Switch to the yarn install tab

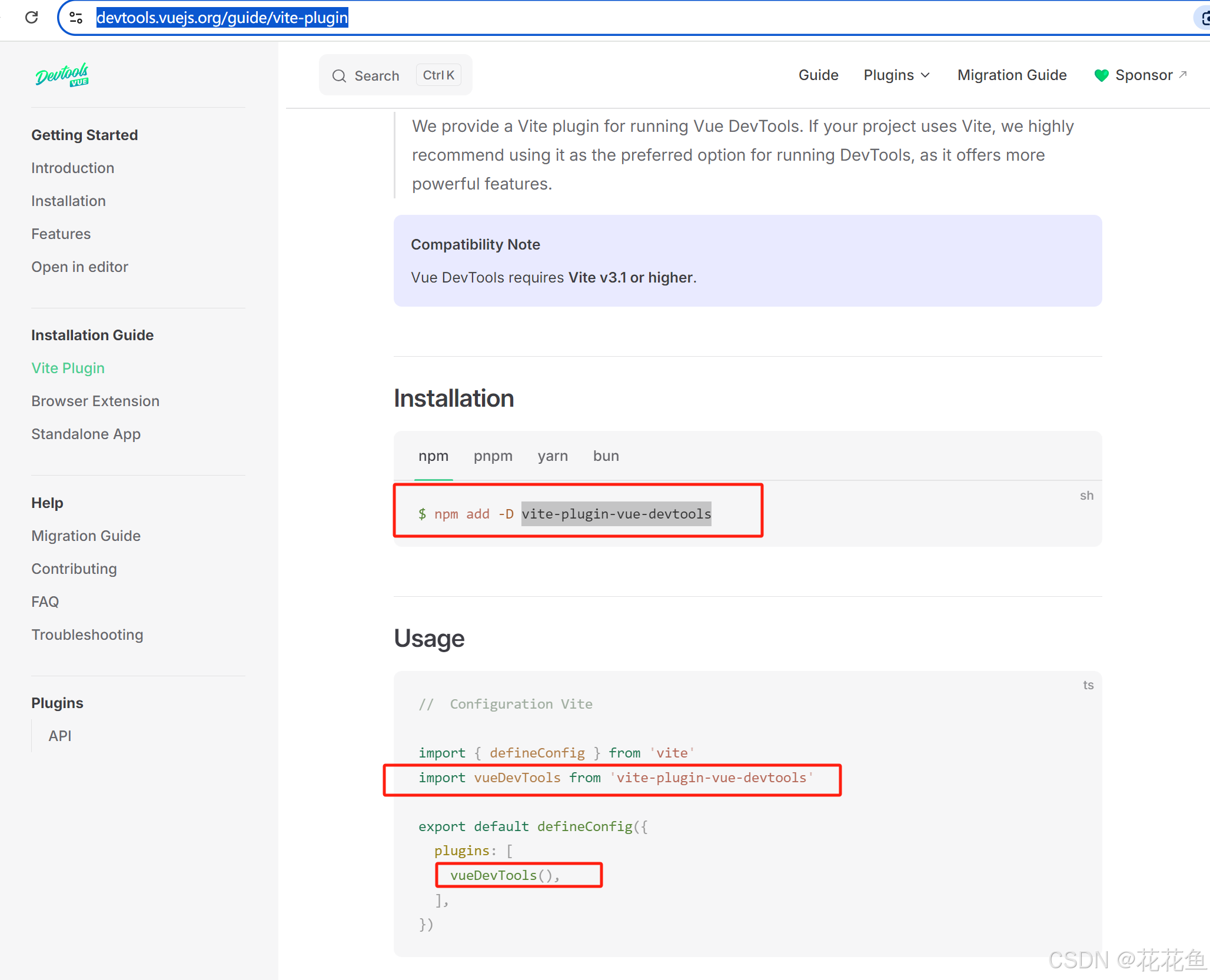click(552, 456)
